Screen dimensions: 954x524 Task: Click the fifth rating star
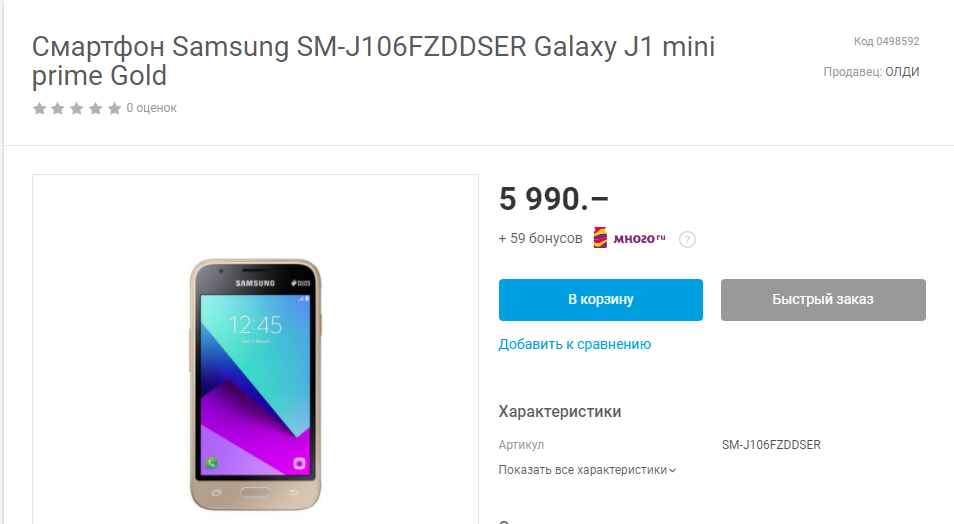pos(114,108)
